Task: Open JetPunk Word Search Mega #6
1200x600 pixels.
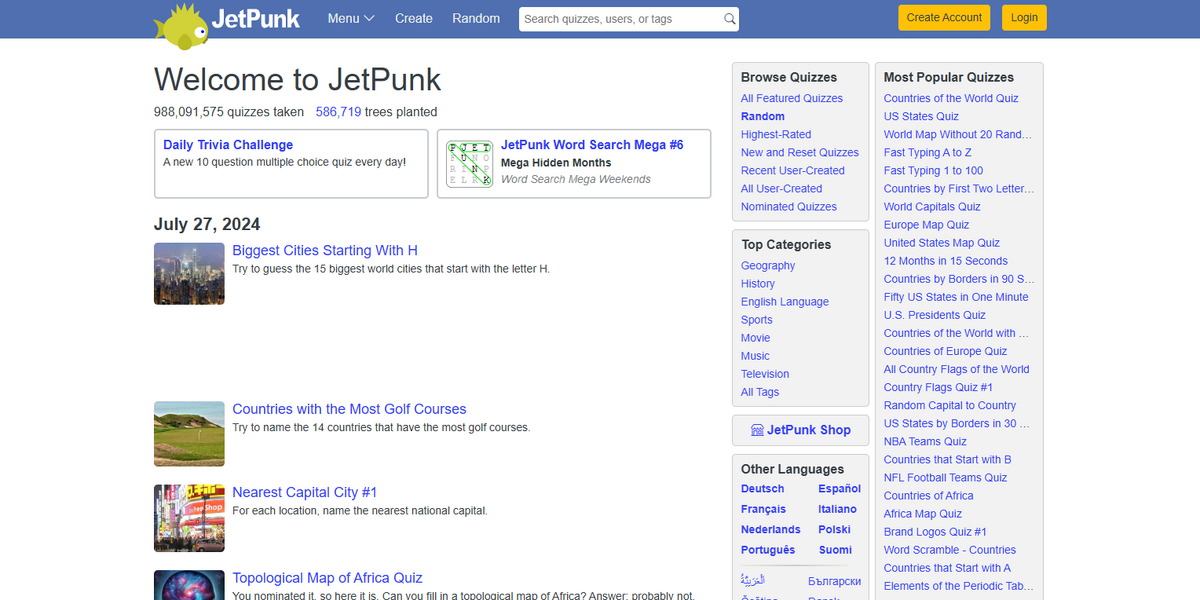Action: (592, 145)
